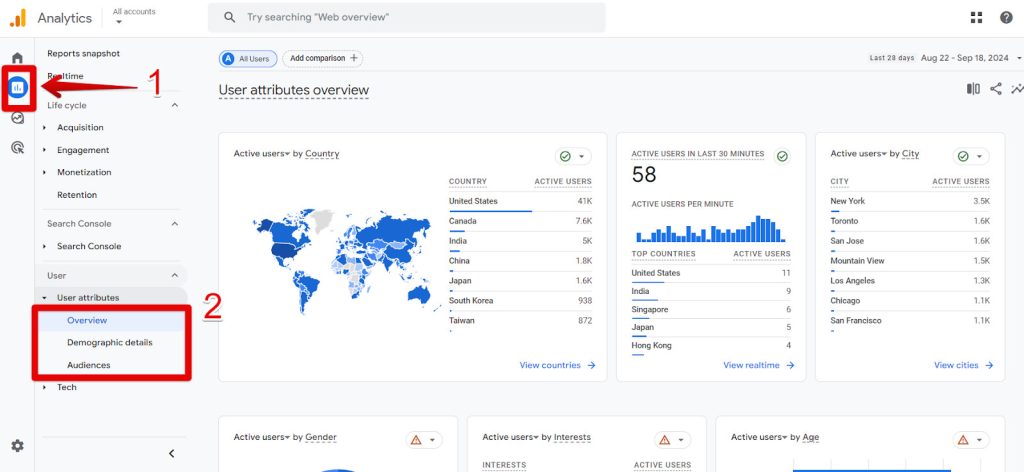This screenshot has height=472, width=1024.
Task: Click warning icon on Gender card
Action: (416, 440)
